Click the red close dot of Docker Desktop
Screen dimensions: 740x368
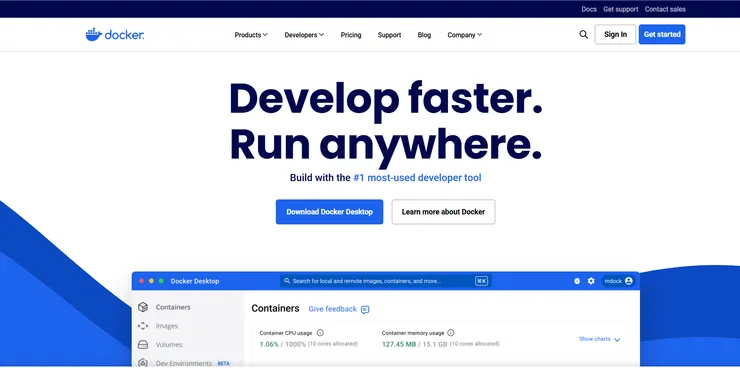[141, 281]
